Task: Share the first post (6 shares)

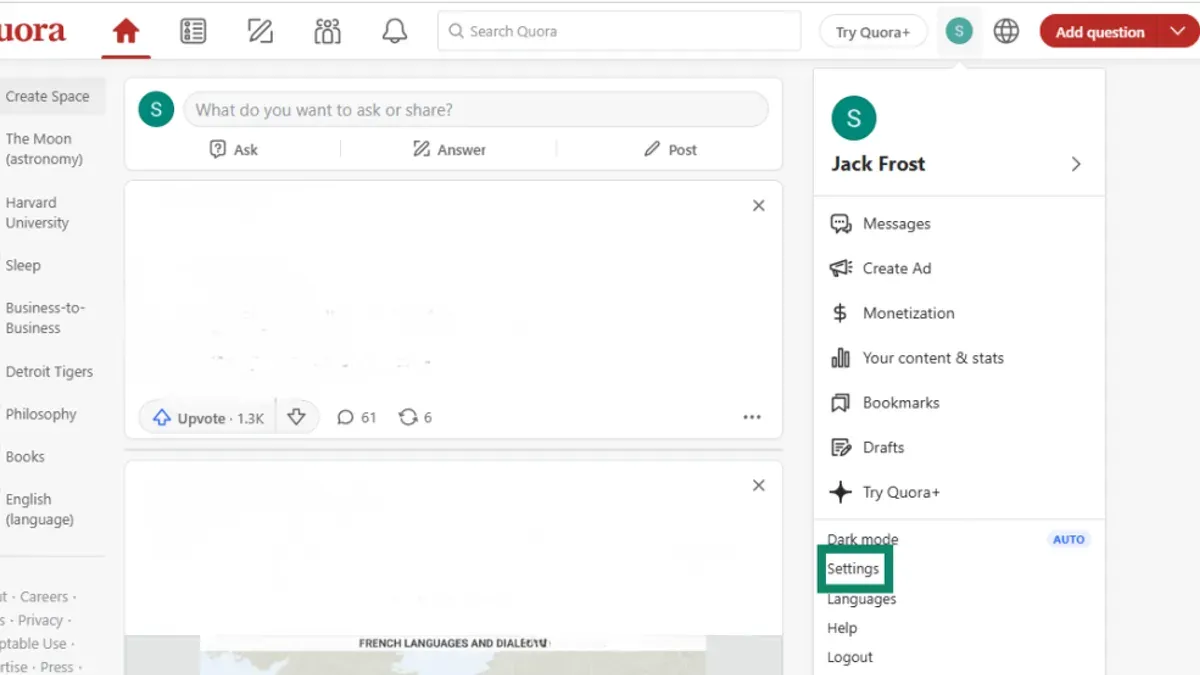Action: pyautogui.click(x=415, y=418)
